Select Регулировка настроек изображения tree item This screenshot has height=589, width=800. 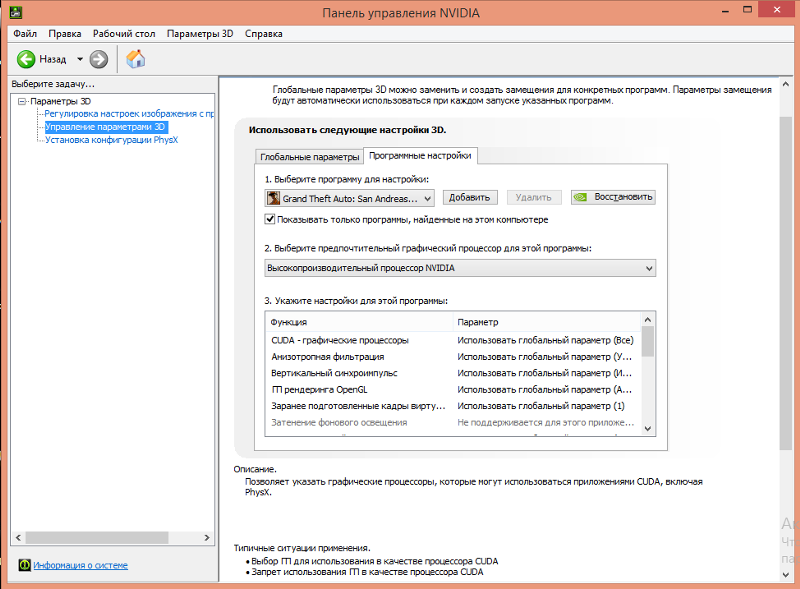click(x=129, y=114)
